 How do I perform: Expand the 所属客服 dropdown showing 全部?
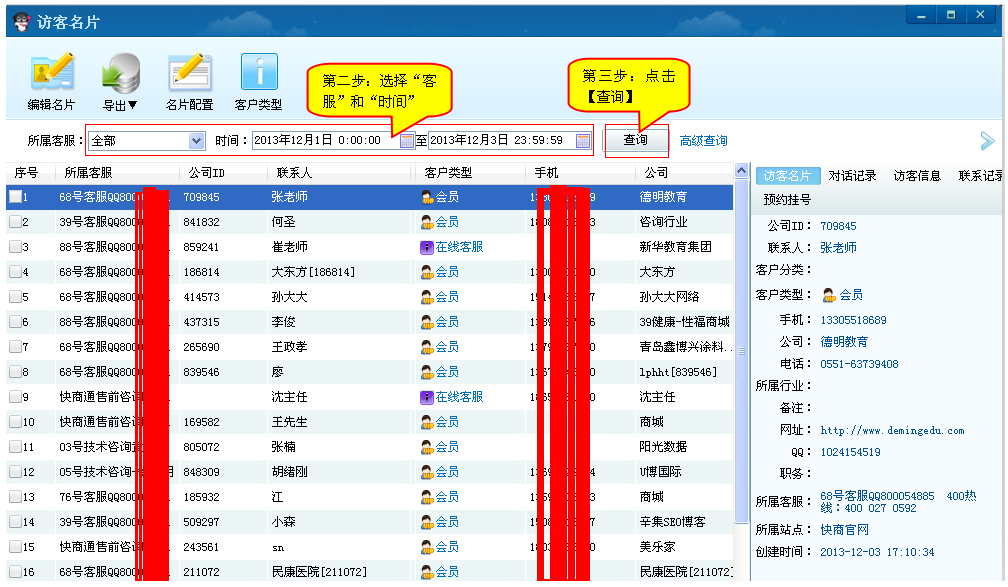(x=196, y=141)
